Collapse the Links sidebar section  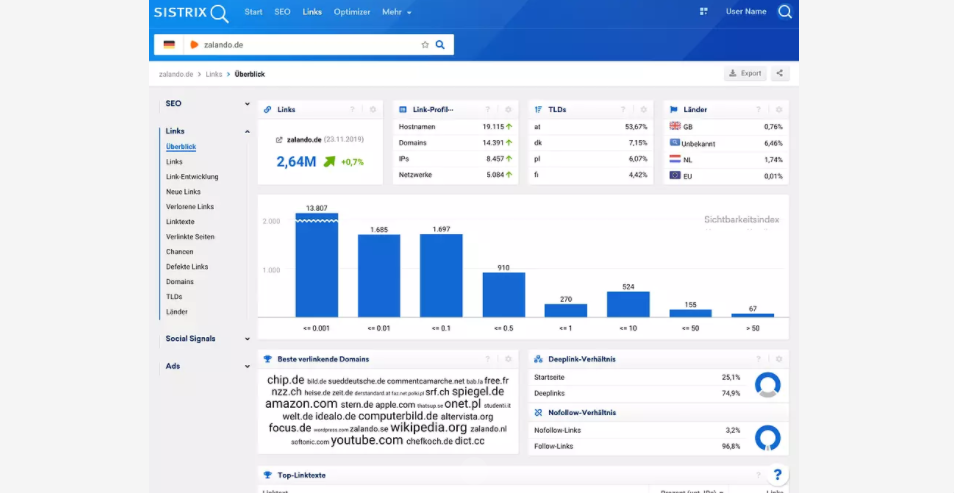[247, 131]
